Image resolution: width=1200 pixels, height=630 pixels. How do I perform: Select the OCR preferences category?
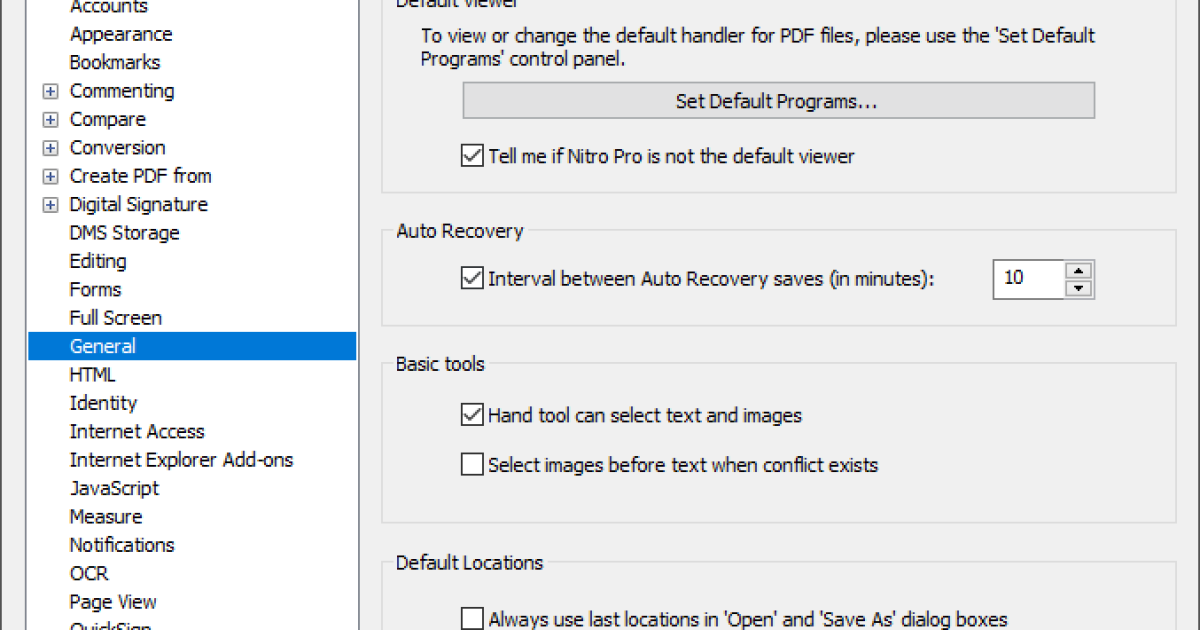89,573
